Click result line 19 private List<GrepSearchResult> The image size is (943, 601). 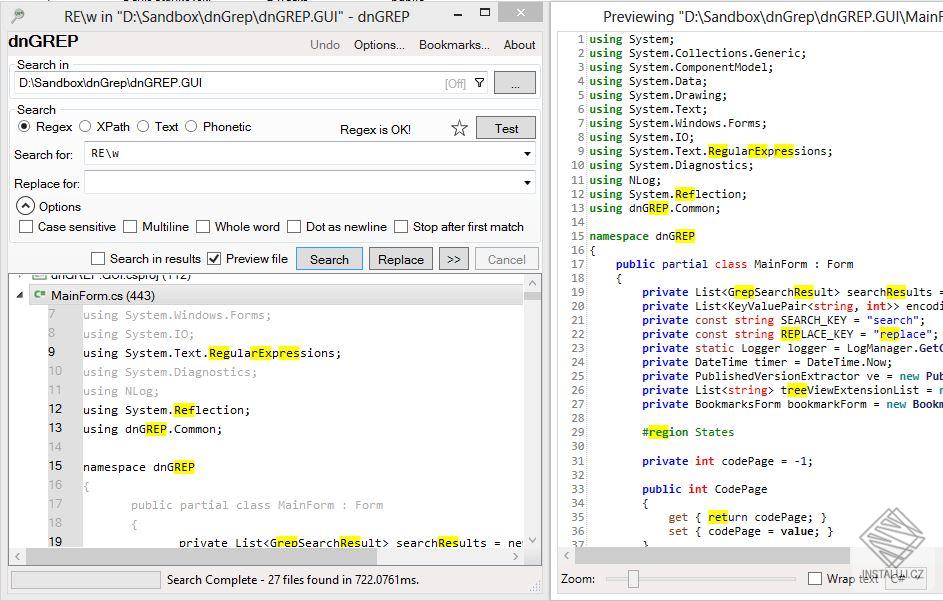(350, 542)
